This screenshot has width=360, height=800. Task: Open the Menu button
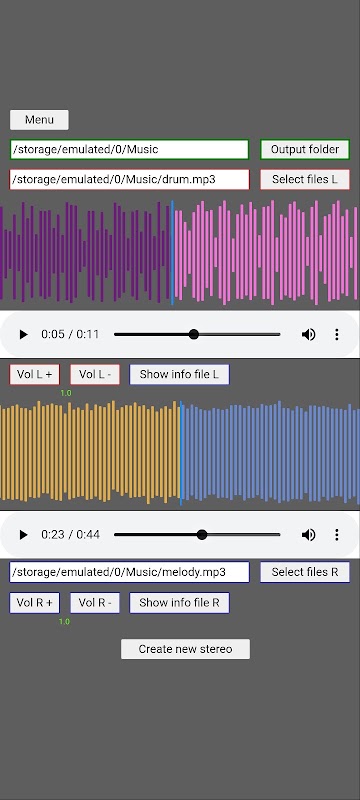pos(39,120)
